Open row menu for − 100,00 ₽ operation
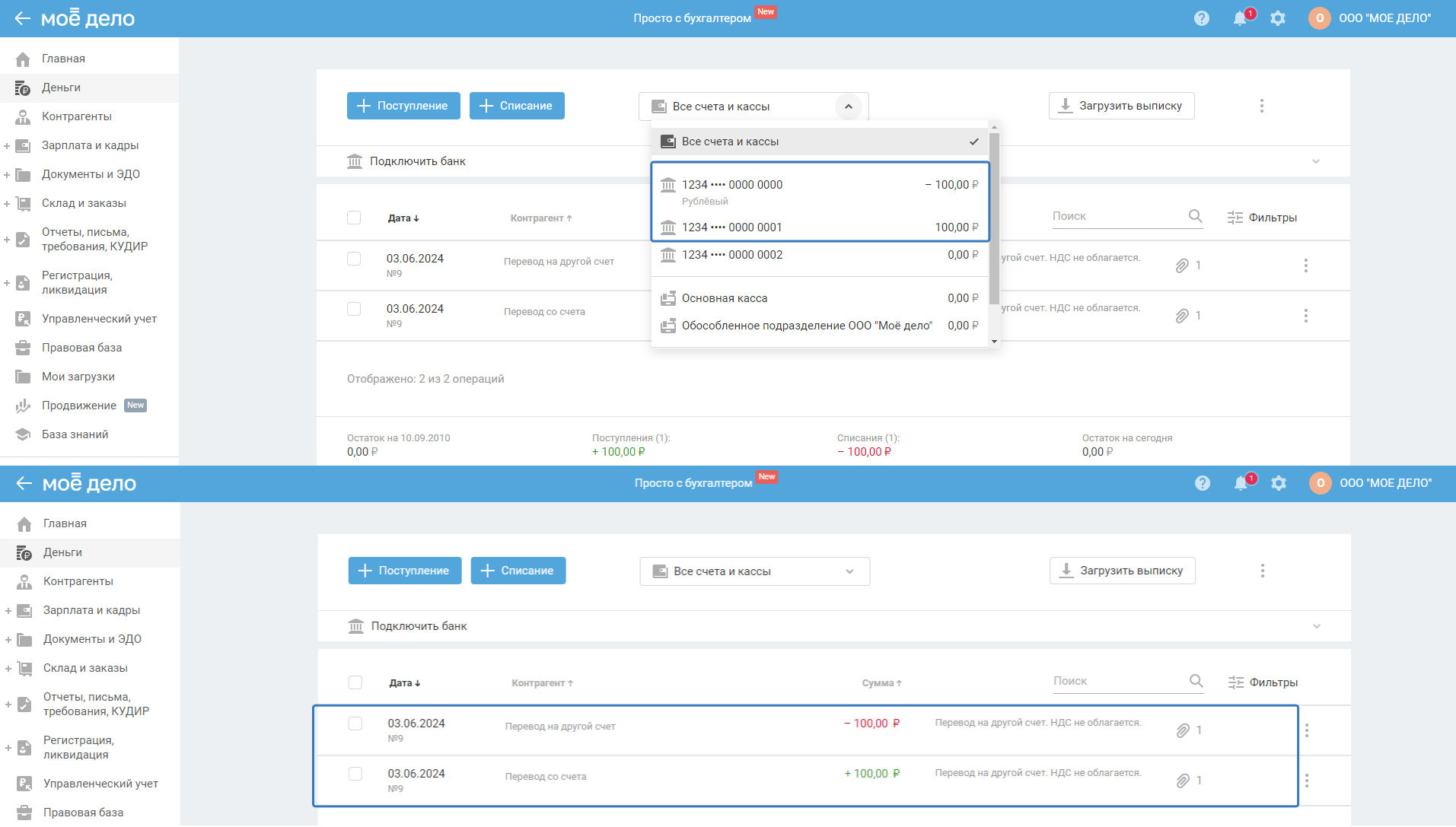This screenshot has height=827, width=1456. [1307, 730]
